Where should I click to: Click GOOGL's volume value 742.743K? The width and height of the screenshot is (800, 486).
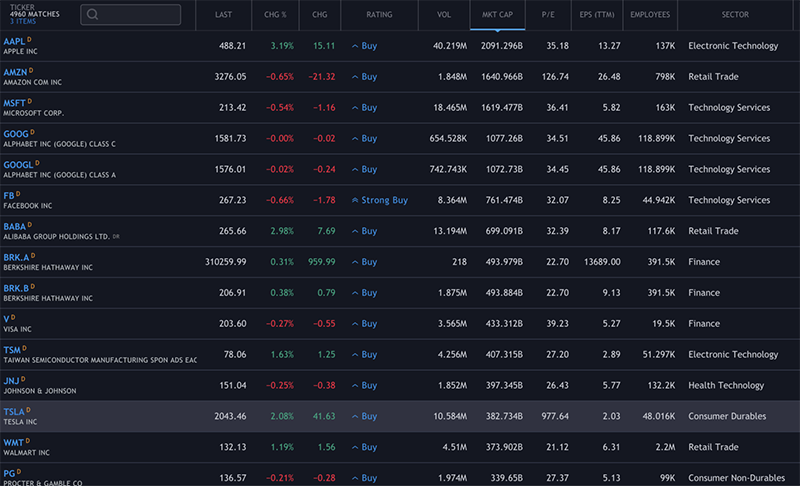pyautogui.click(x=448, y=169)
